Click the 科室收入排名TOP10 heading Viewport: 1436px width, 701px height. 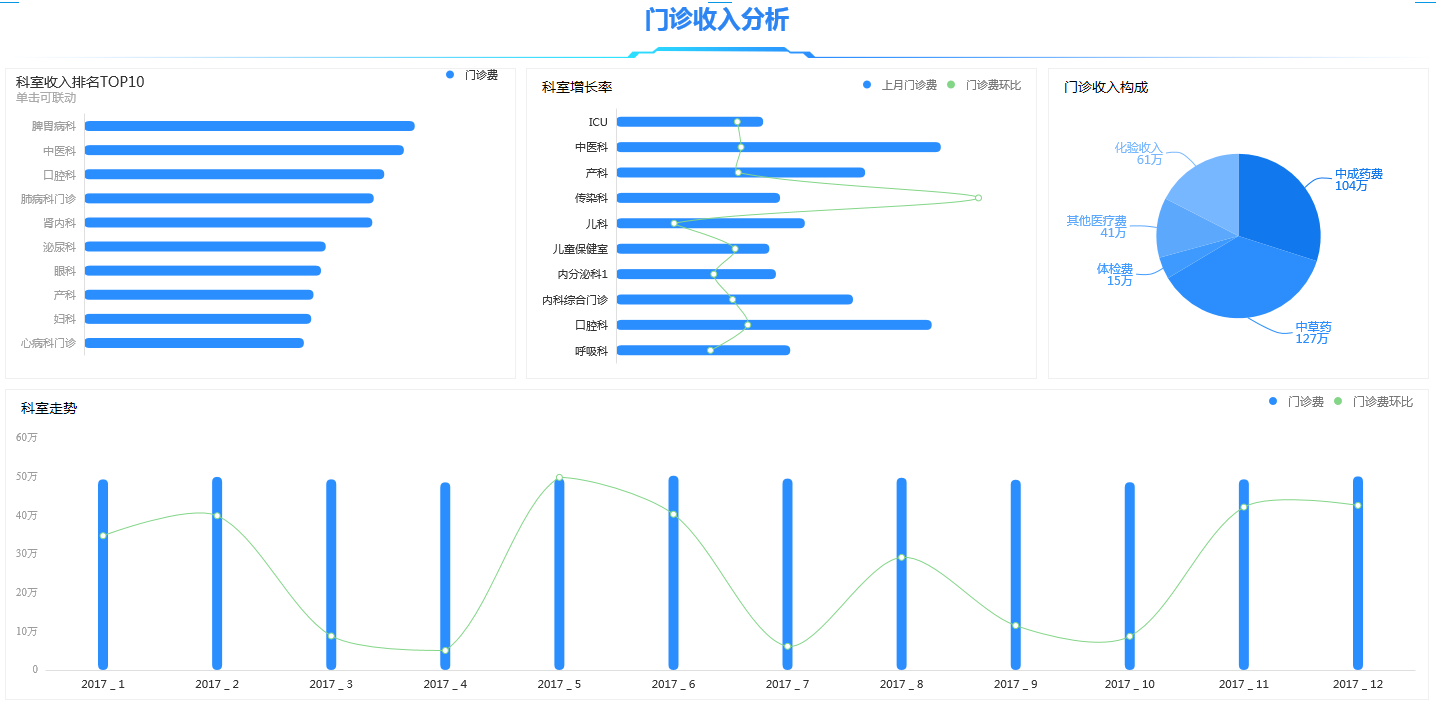click(80, 82)
